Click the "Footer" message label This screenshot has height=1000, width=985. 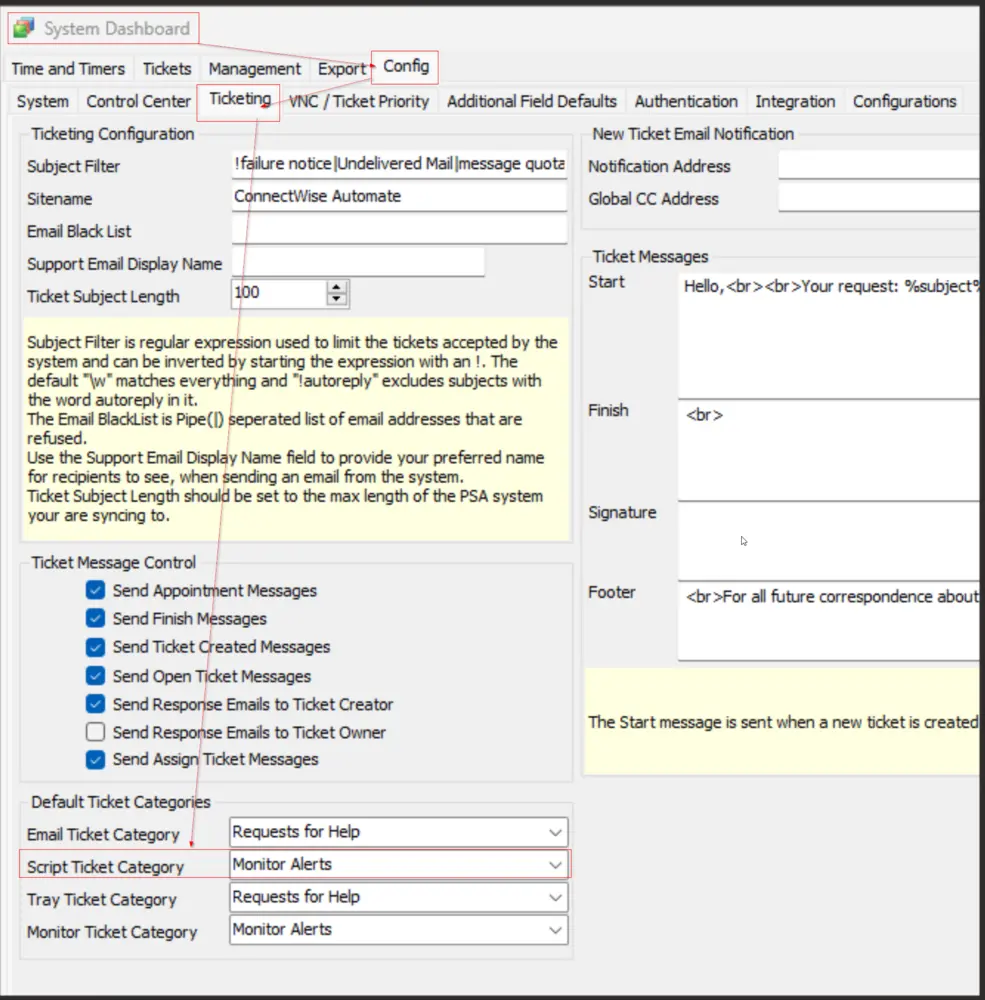pyautogui.click(x=612, y=592)
